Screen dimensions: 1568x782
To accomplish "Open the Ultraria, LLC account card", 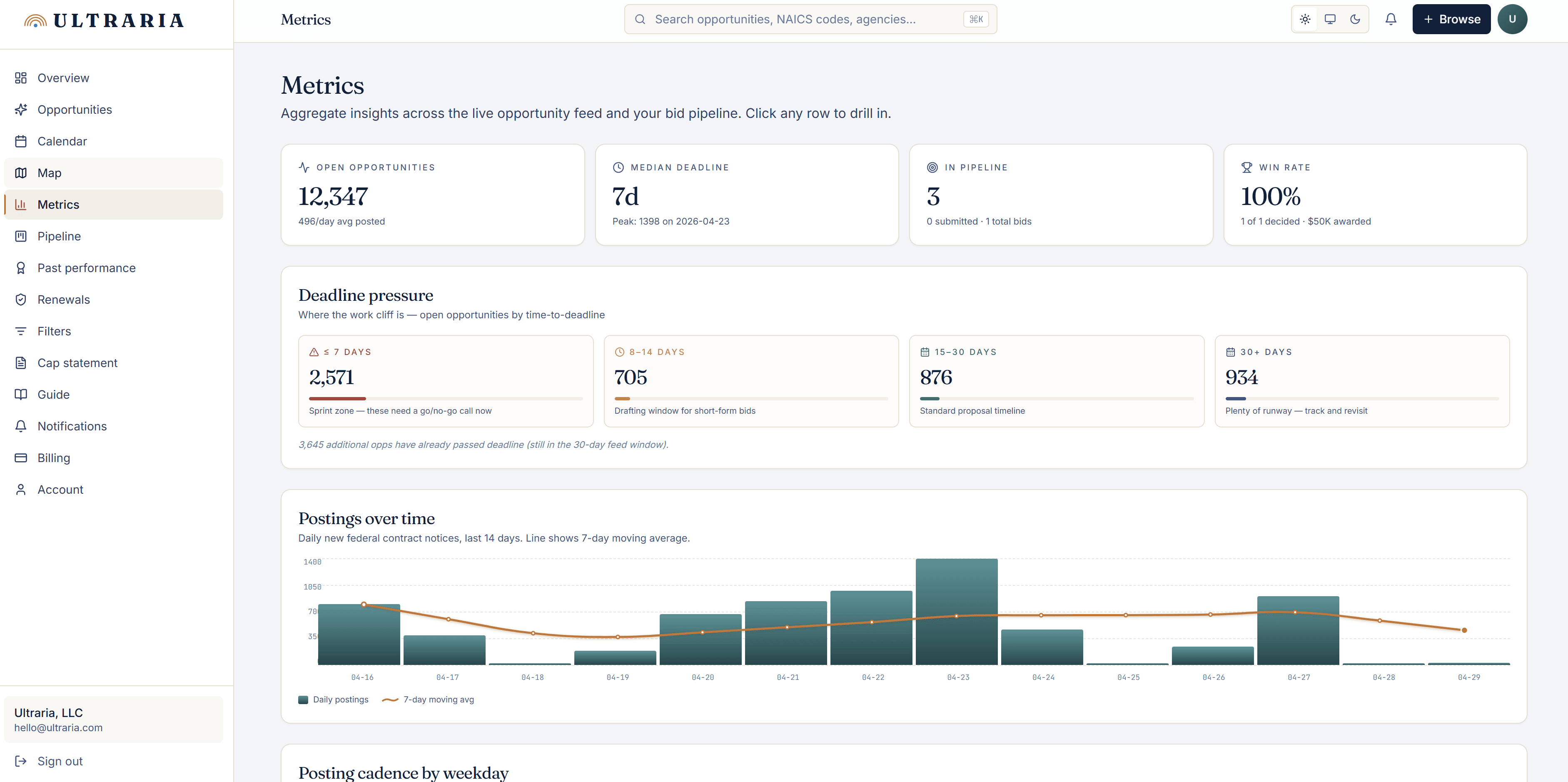I will point(114,719).
